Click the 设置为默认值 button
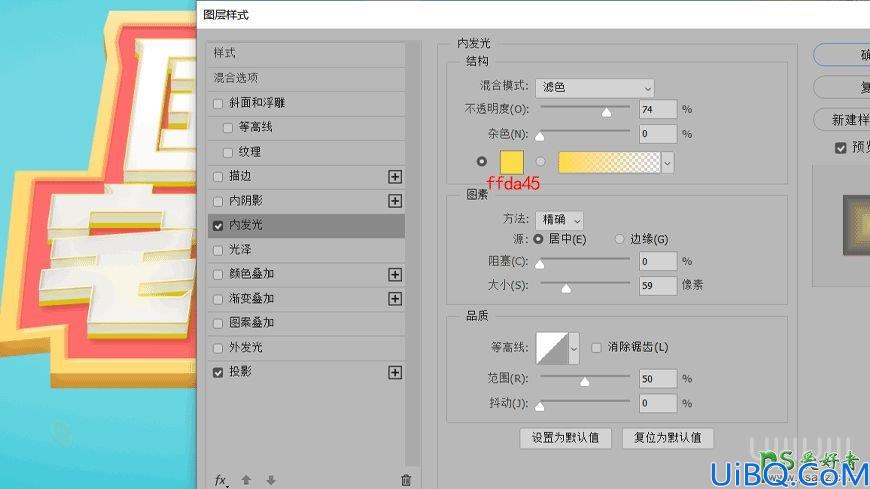870x489 pixels. (565, 438)
